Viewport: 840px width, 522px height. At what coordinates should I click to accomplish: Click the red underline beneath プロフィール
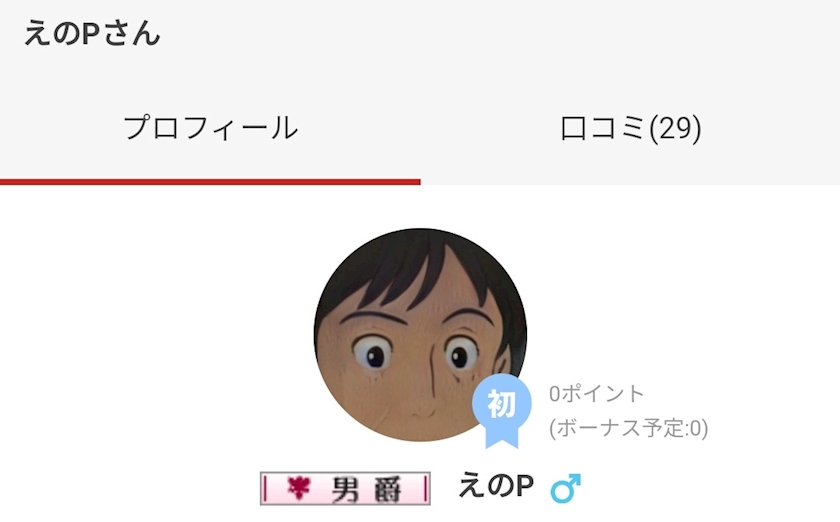click(x=210, y=182)
